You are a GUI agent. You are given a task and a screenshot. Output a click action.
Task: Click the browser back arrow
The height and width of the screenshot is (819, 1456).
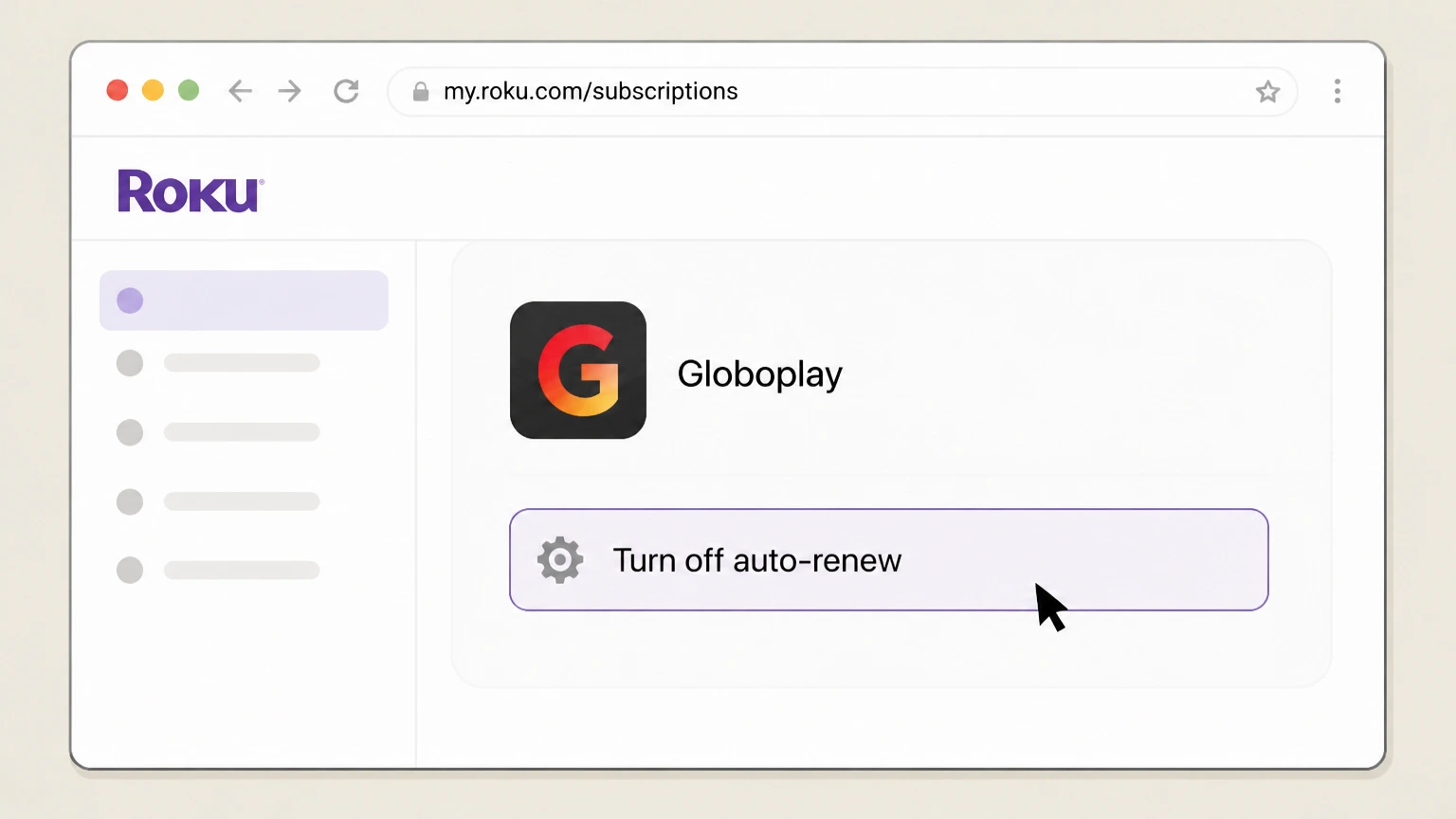tap(241, 91)
